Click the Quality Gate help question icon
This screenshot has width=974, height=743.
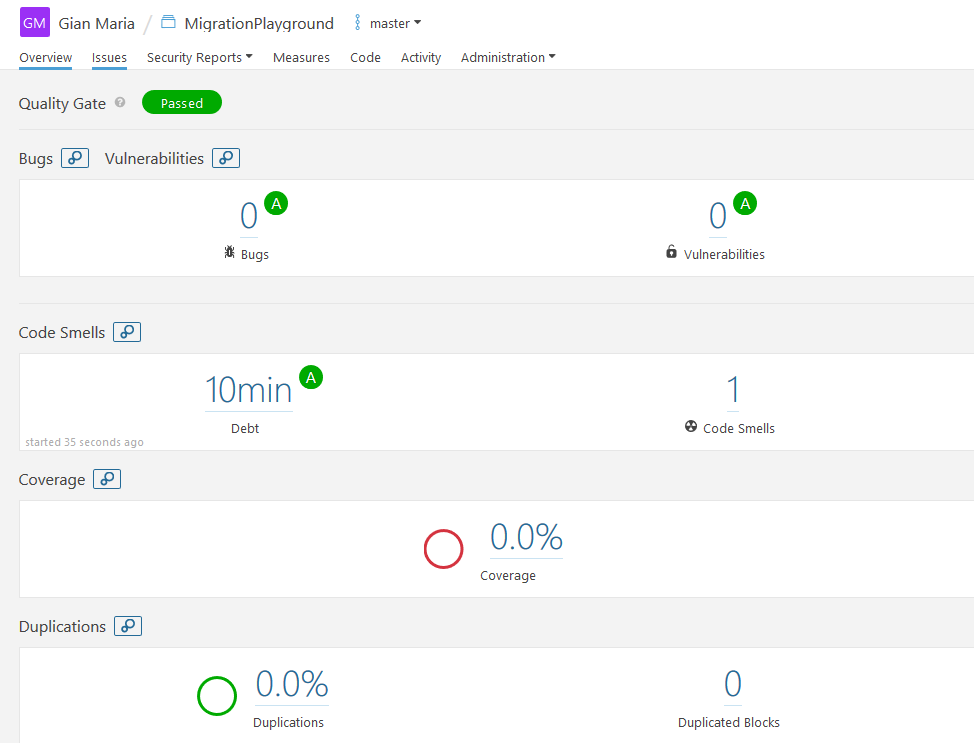(120, 102)
